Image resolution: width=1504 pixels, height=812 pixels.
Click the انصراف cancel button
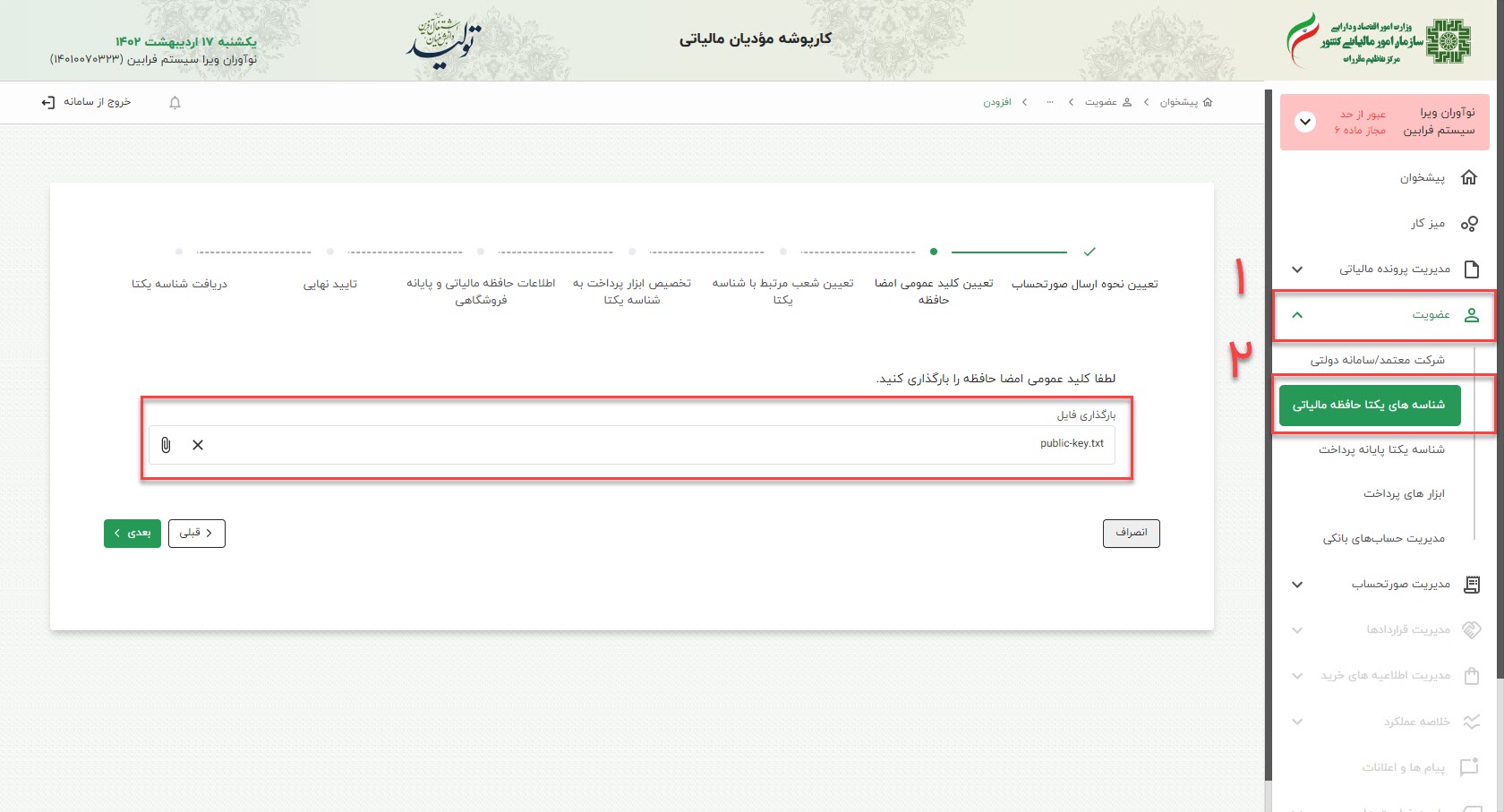(x=1131, y=534)
